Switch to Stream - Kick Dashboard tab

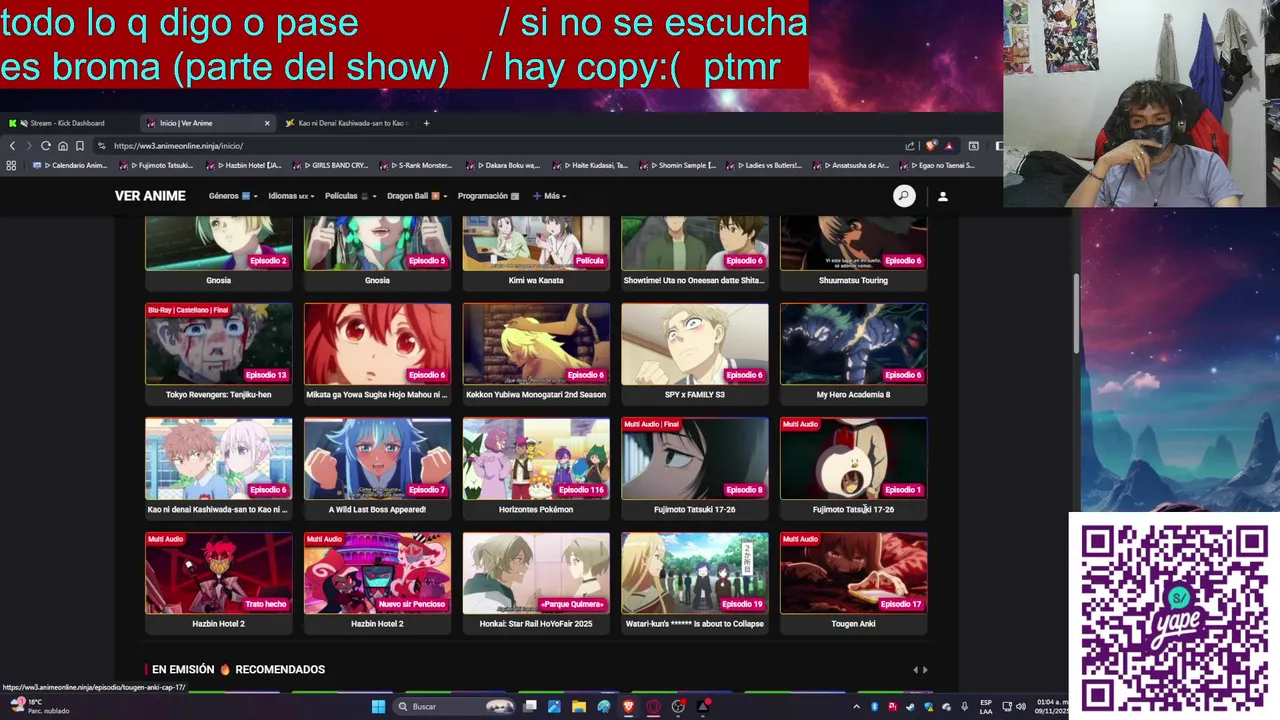point(67,123)
